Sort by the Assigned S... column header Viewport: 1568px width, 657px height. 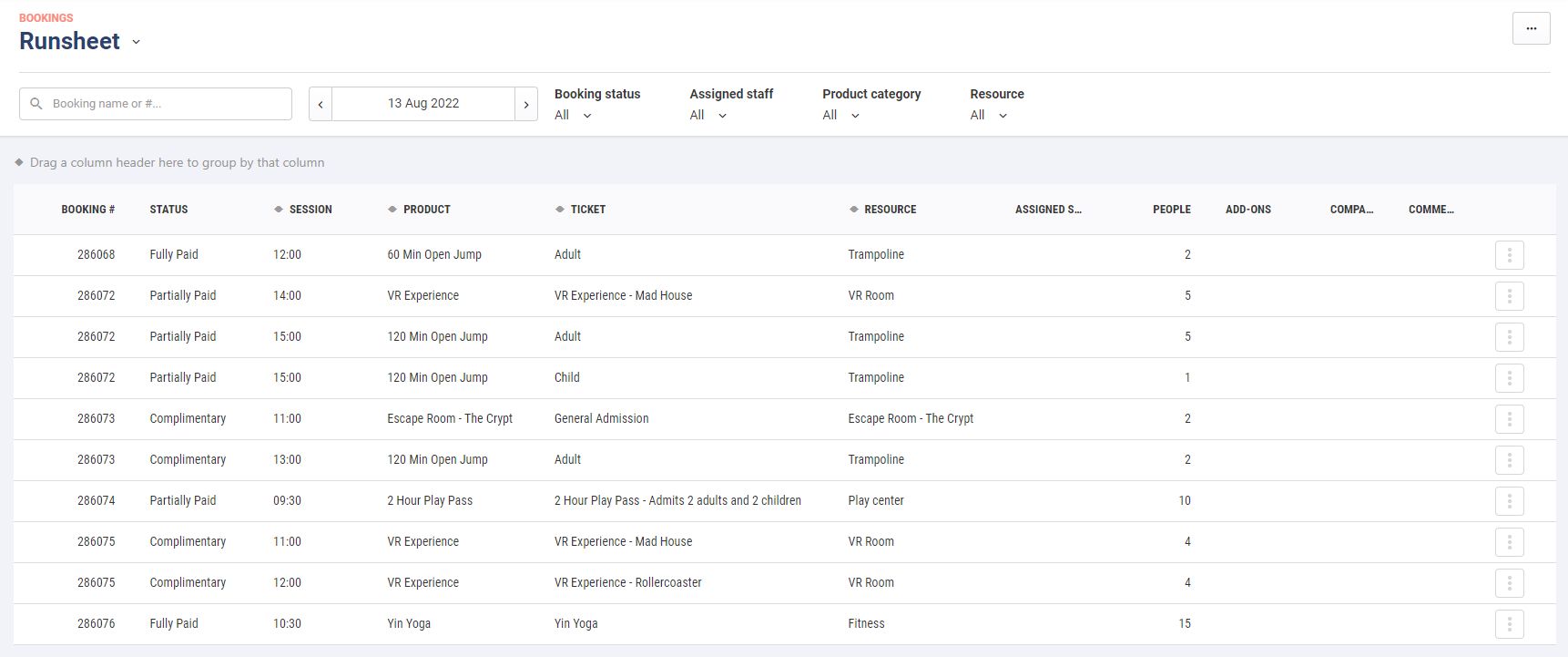[1048, 210]
